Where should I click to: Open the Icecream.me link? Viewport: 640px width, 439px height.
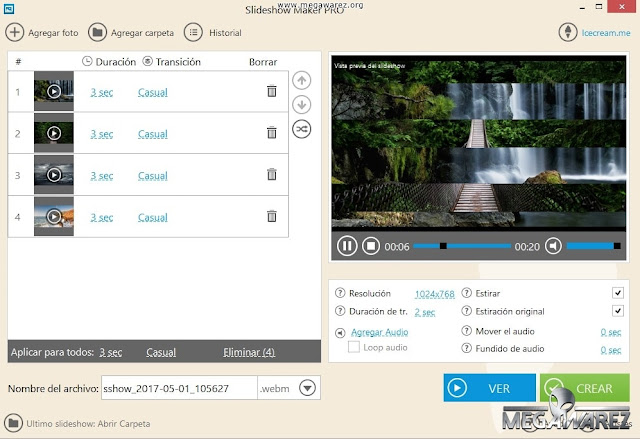(606, 33)
